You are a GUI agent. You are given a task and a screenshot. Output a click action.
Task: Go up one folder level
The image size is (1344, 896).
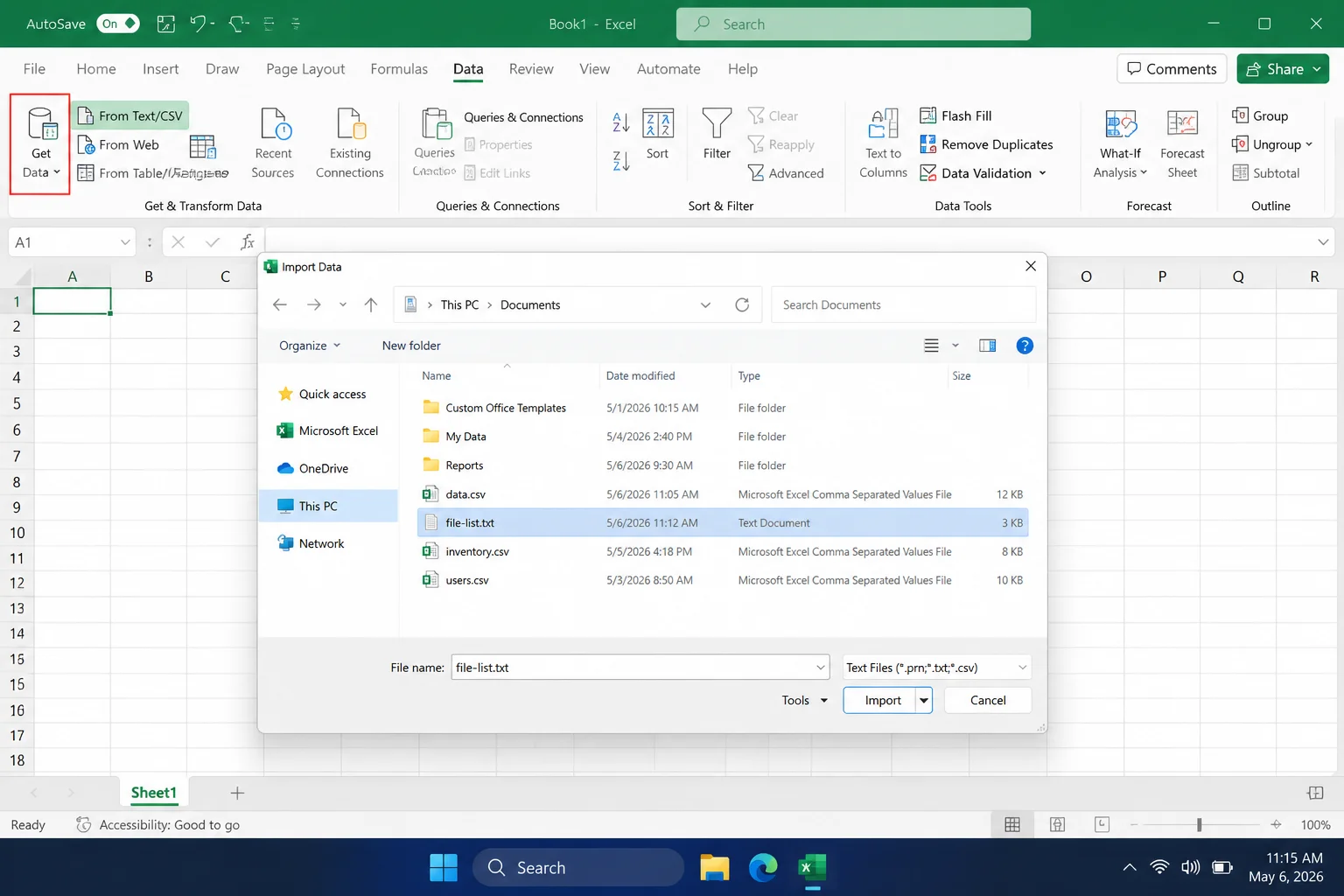click(x=370, y=304)
